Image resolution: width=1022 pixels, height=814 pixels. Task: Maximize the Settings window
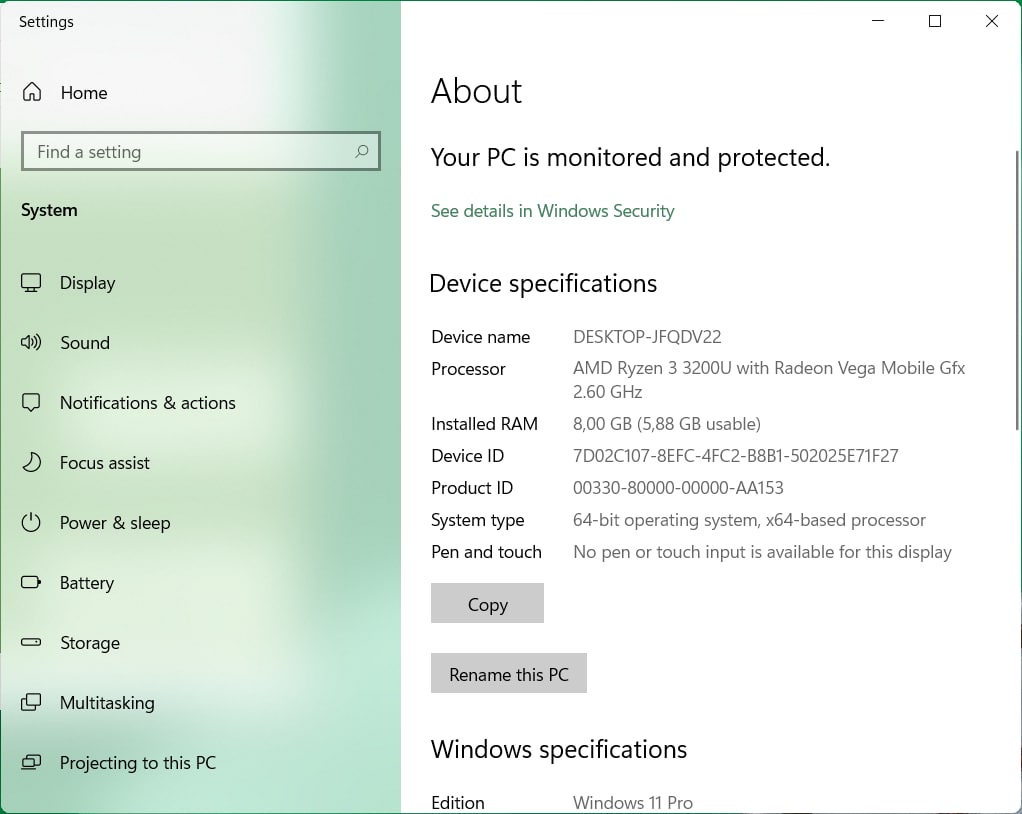935,21
